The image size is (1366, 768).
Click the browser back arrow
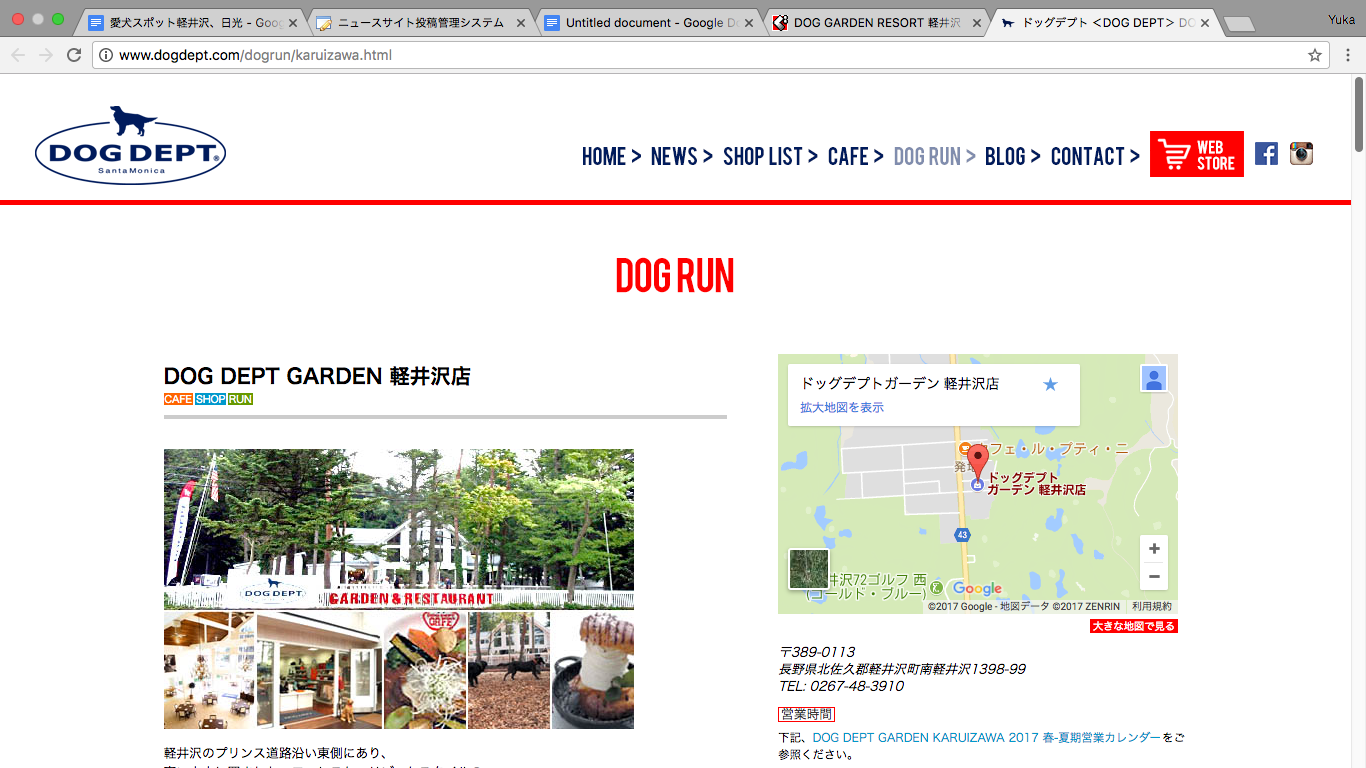17,55
